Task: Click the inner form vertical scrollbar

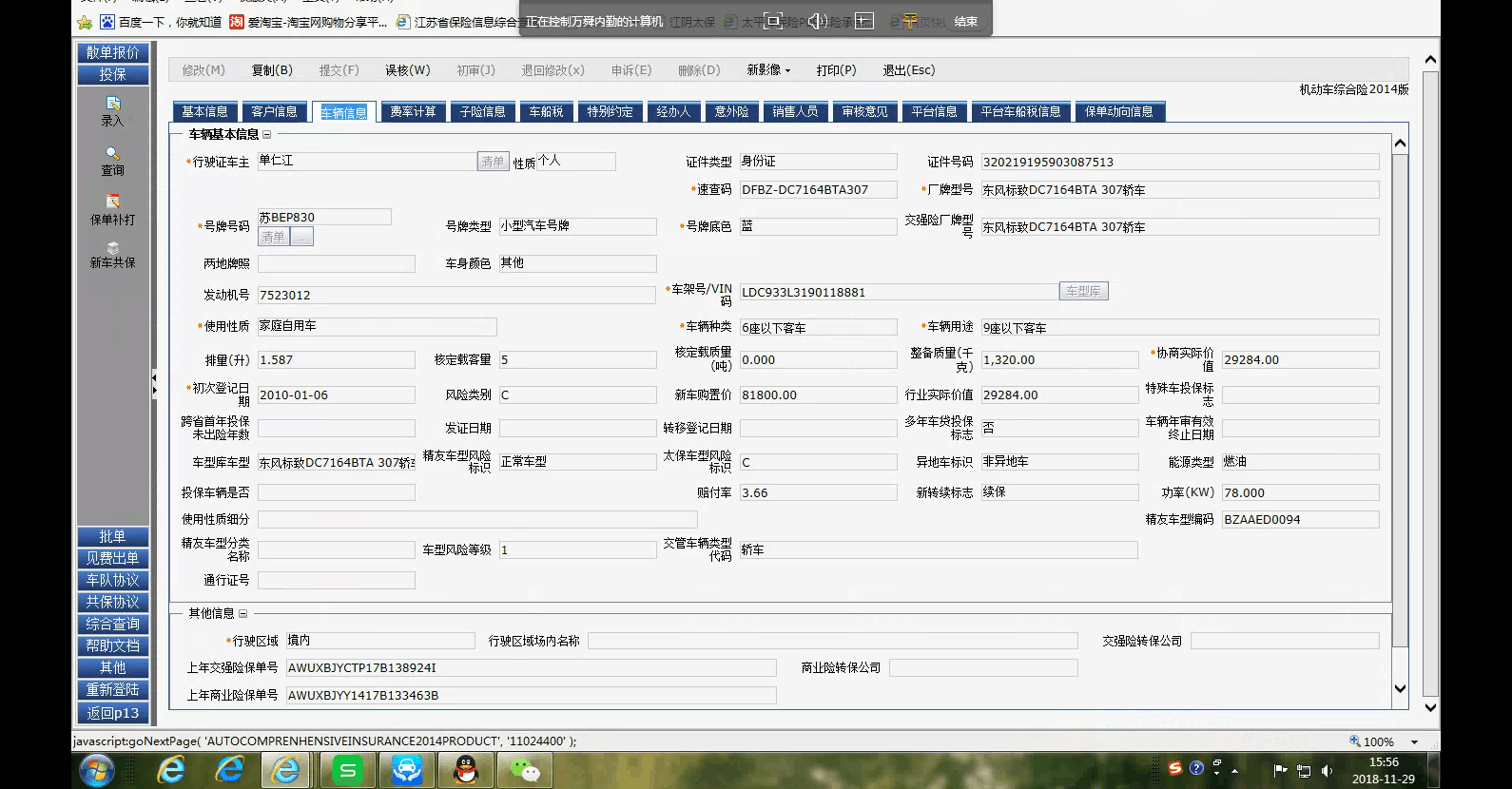Action: point(1400,399)
